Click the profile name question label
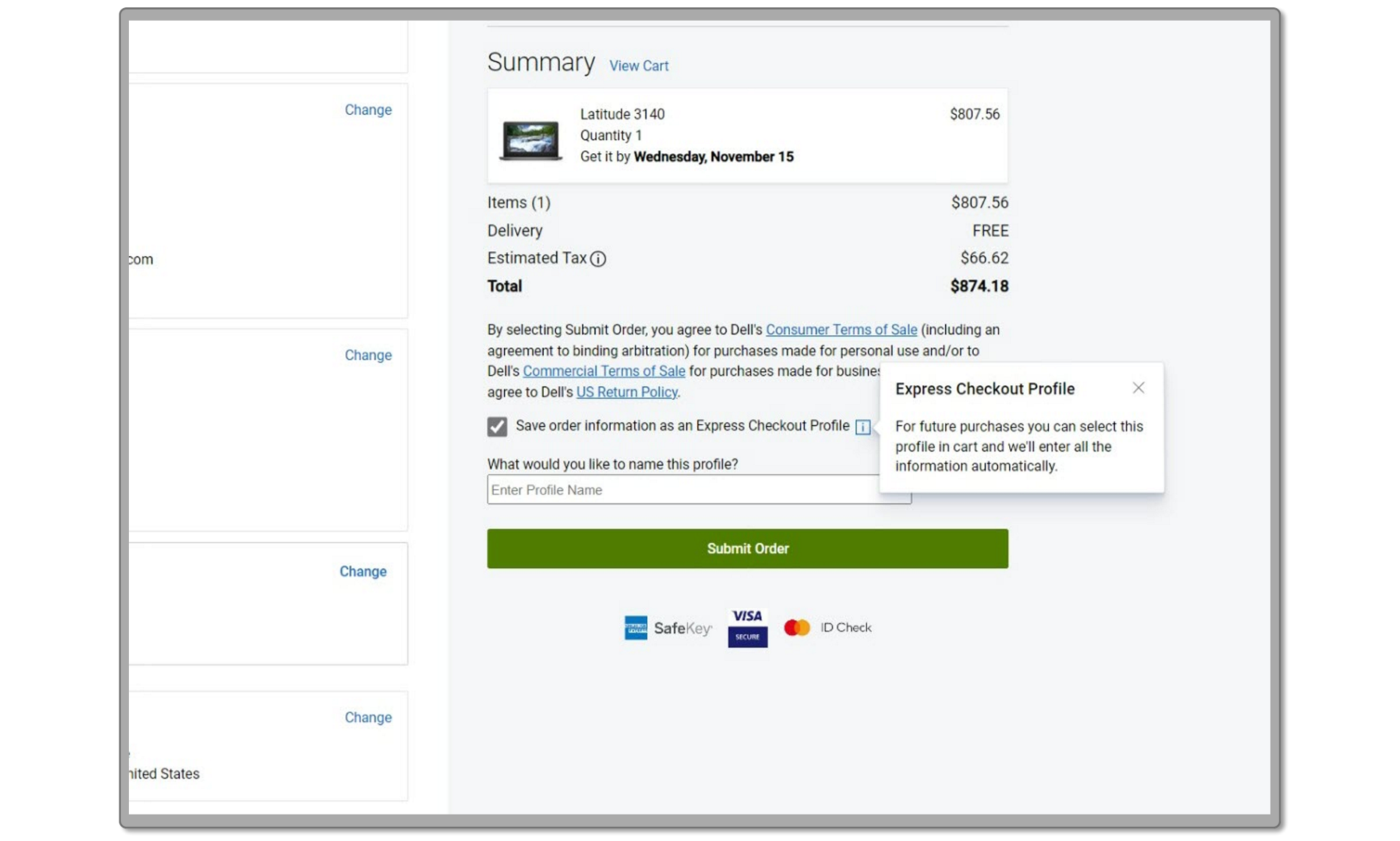 [x=612, y=464]
